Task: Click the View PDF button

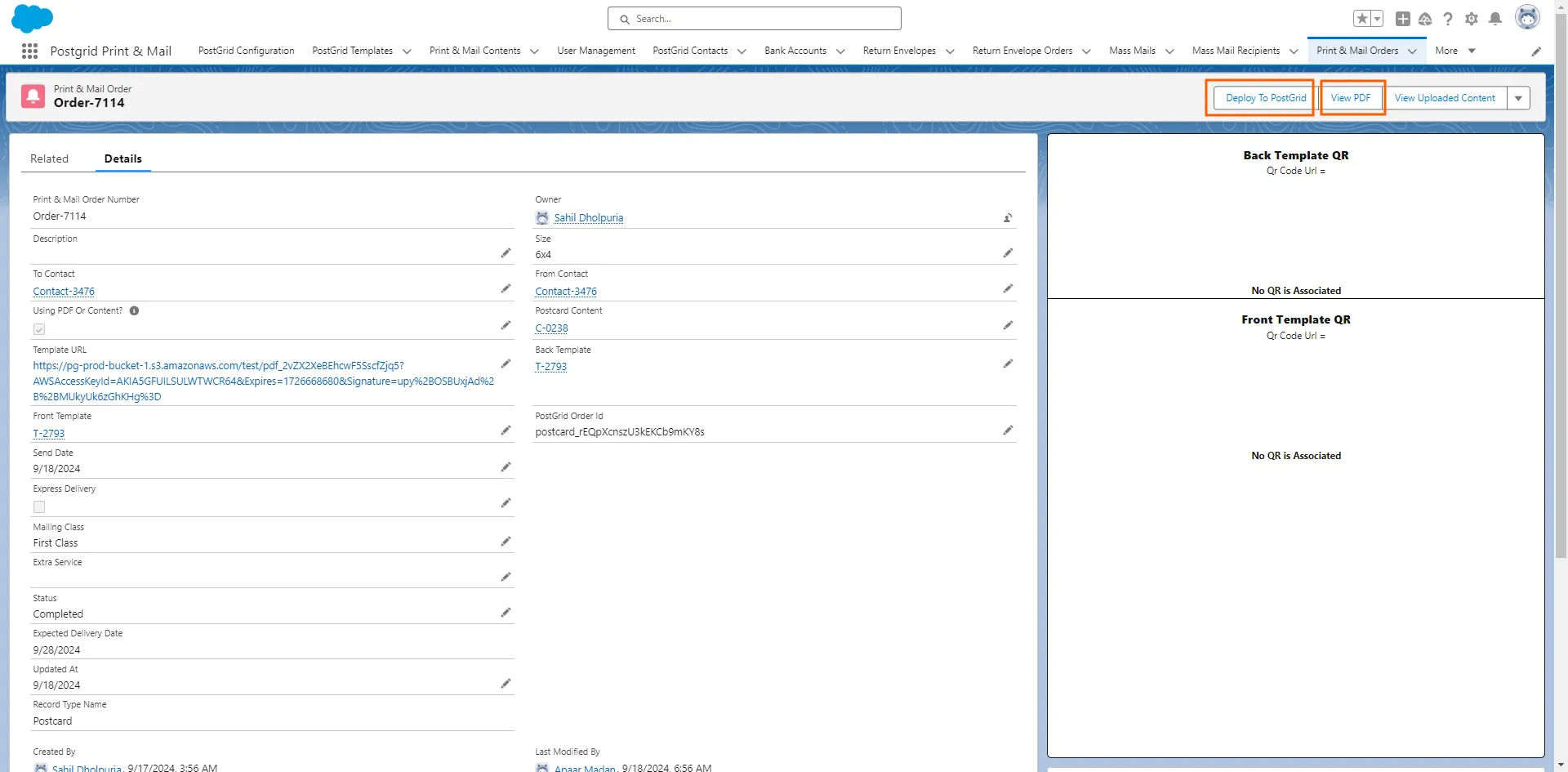Action: tap(1351, 98)
